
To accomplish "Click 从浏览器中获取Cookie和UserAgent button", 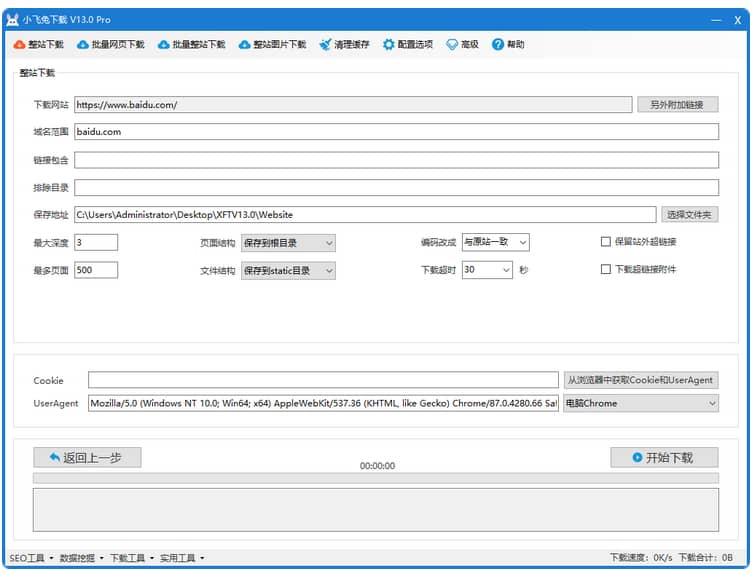I will [641, 380].
